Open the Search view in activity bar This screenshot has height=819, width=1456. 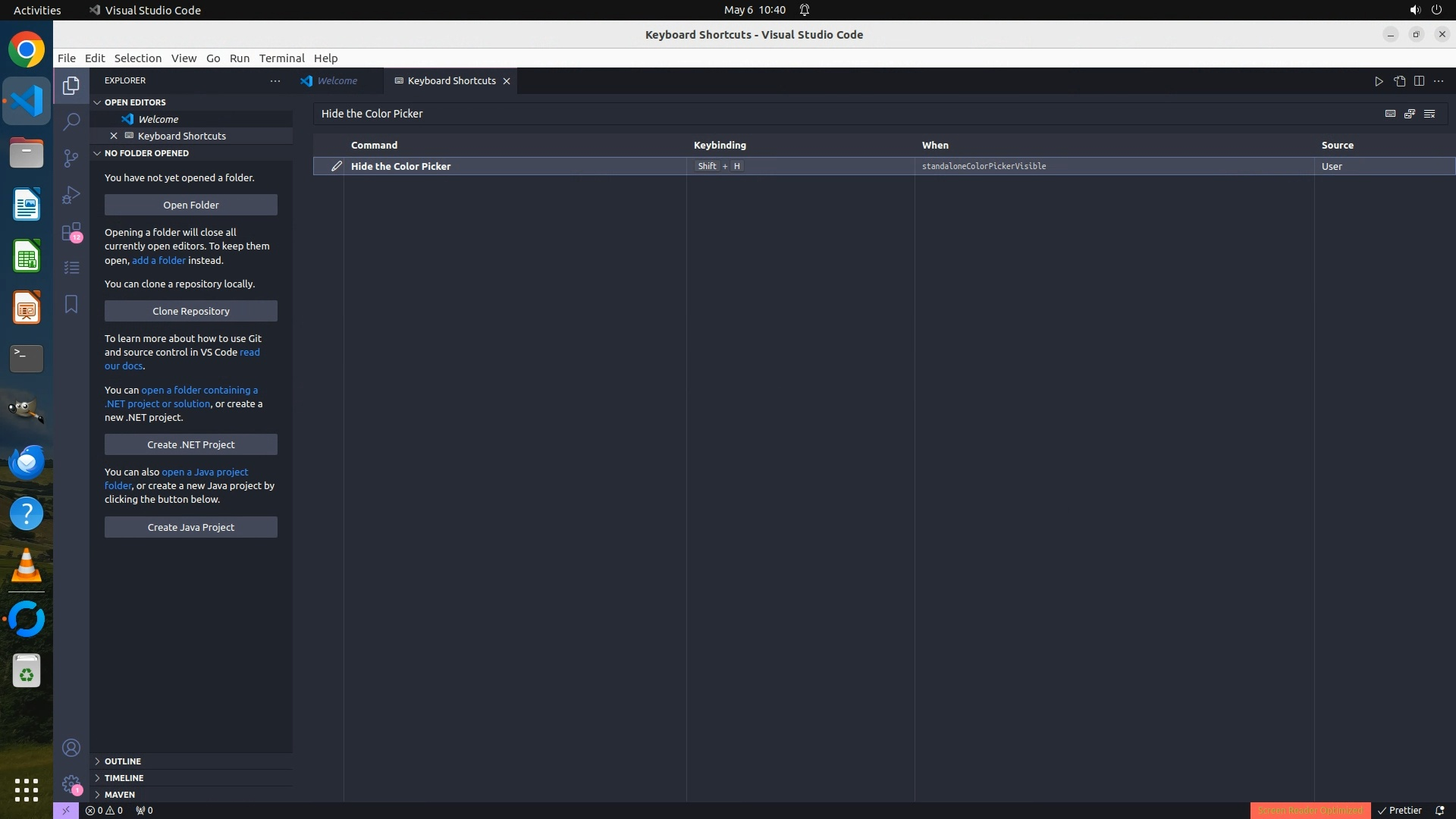[71, 121]
